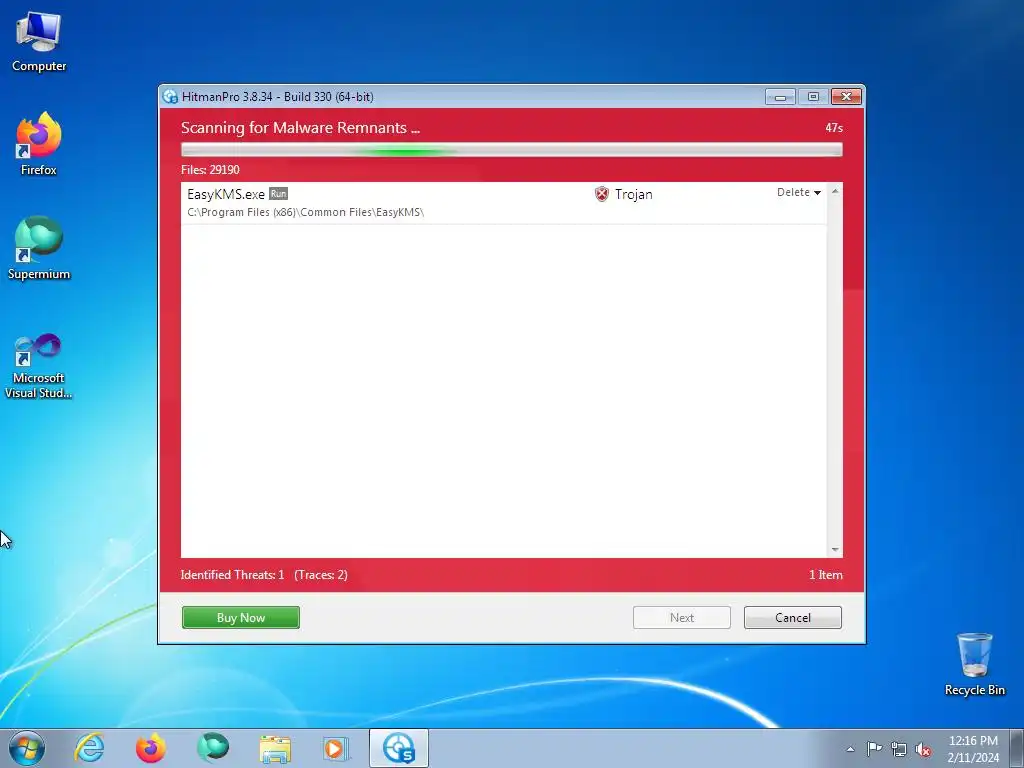Click the 1 Item status text
The width and height of the screenshot is (1024, 768).
click(x=825, y=575)
